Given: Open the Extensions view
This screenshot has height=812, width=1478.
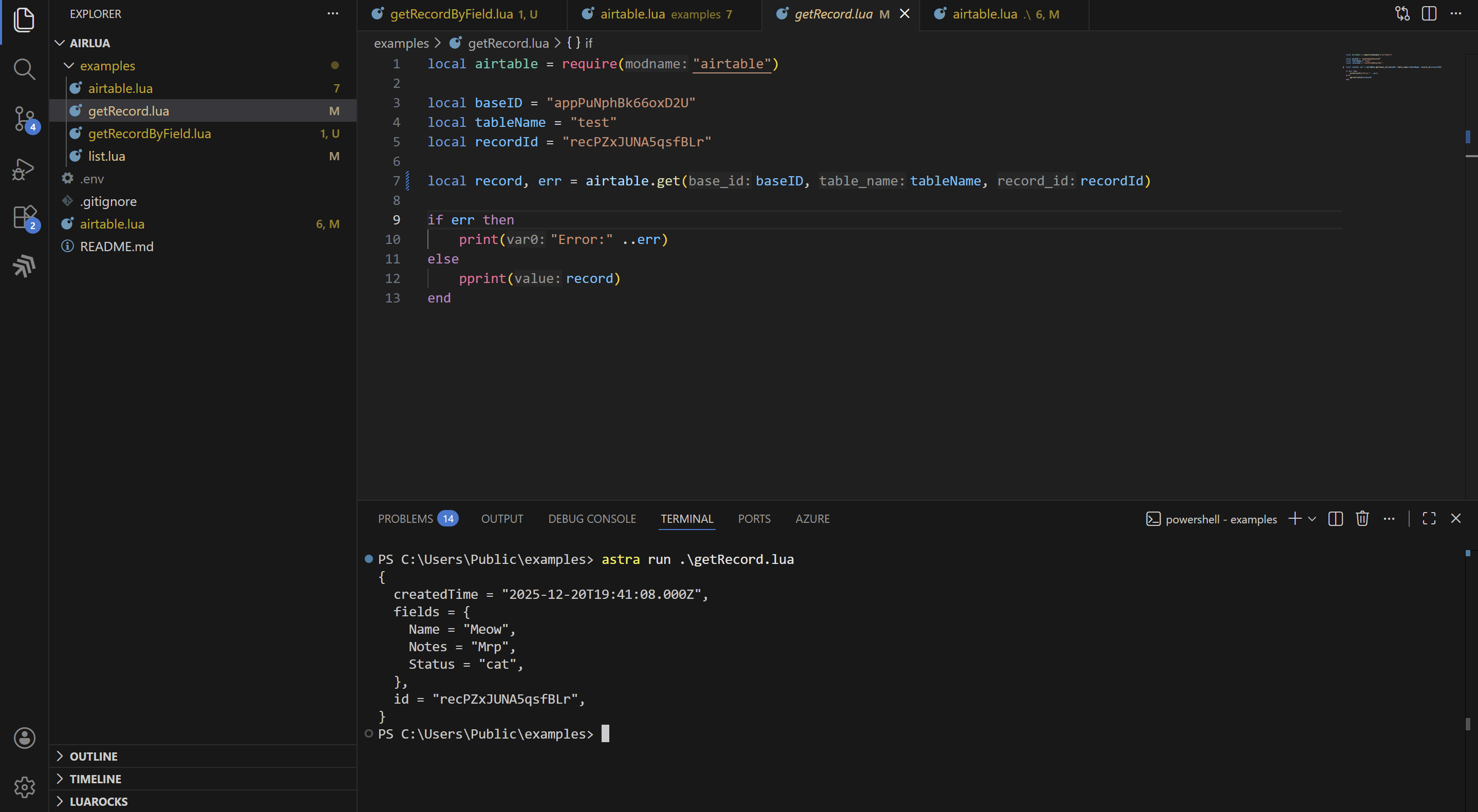Looking at the screenshot, I should [x=24, y=217].
